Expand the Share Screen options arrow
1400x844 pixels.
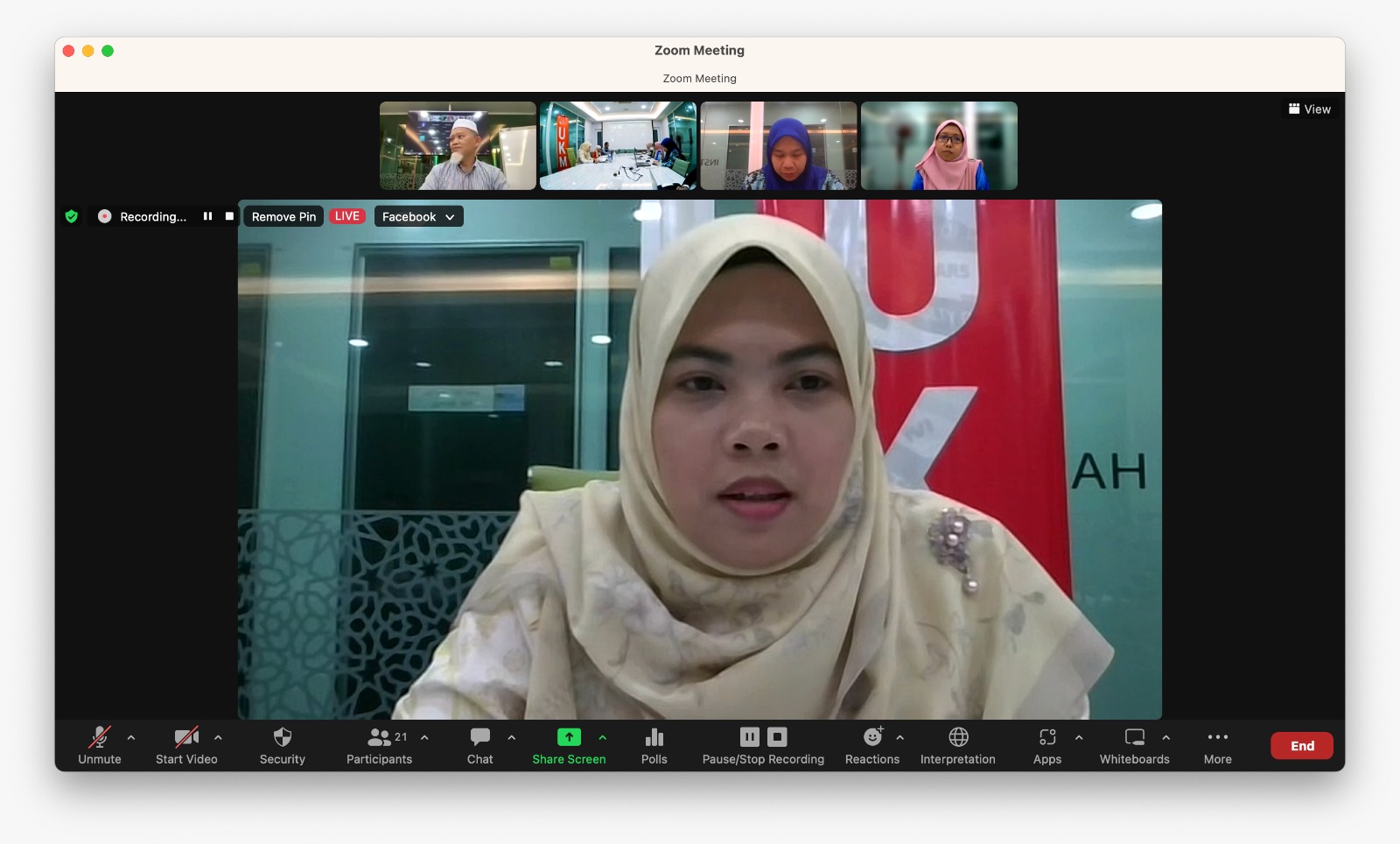pos(603,737)
